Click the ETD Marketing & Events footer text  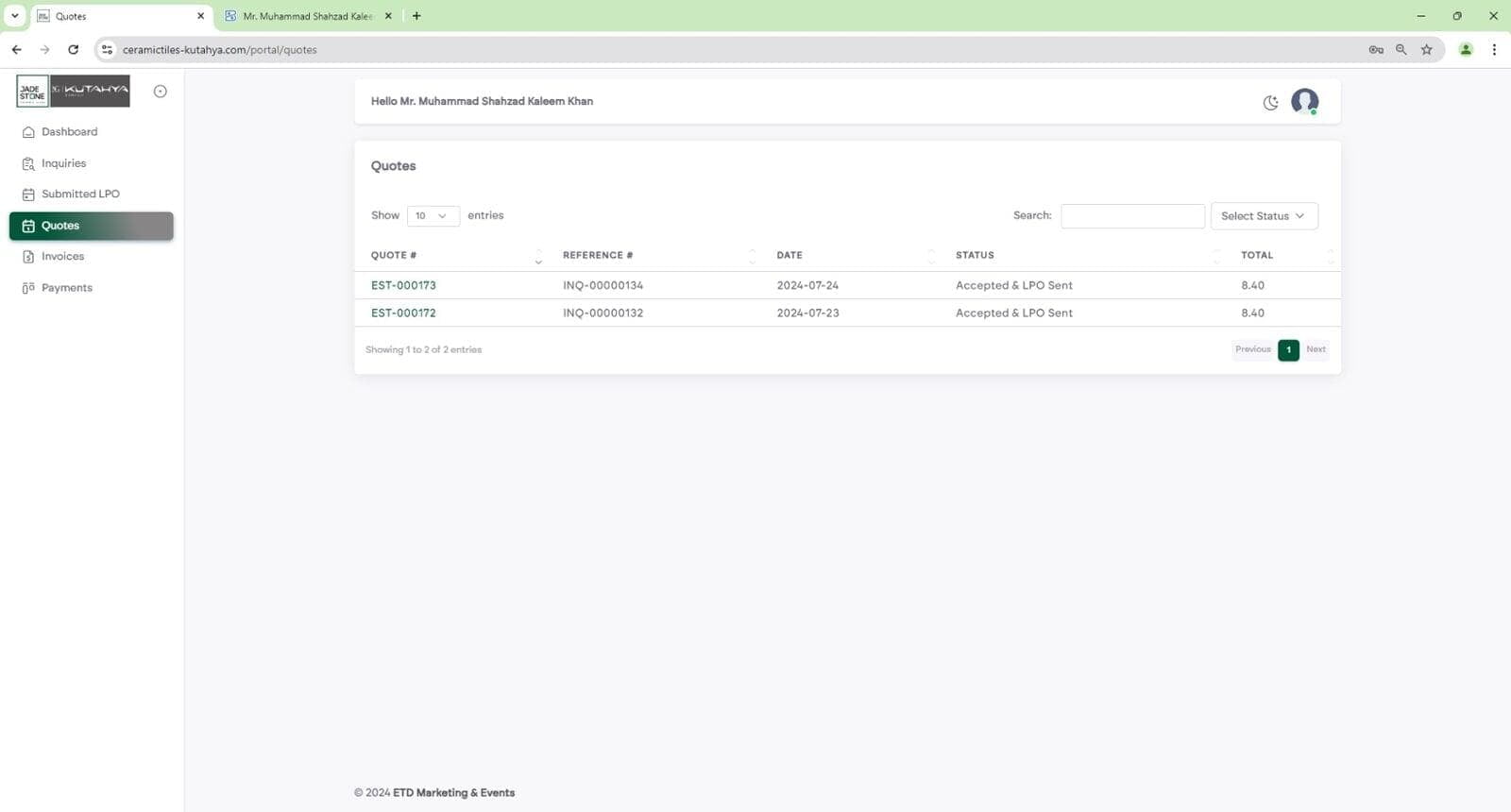click(x=453, y=793)
